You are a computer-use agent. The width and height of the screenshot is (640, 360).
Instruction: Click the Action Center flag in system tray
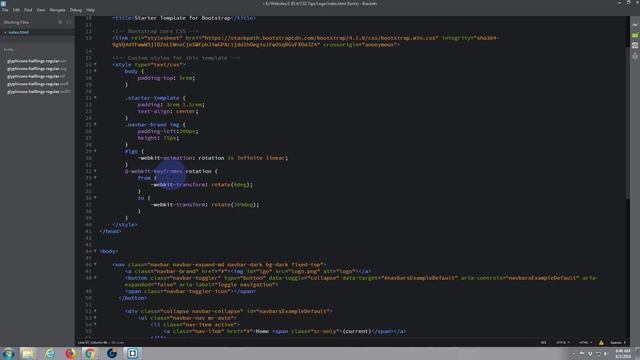(582, 353)
